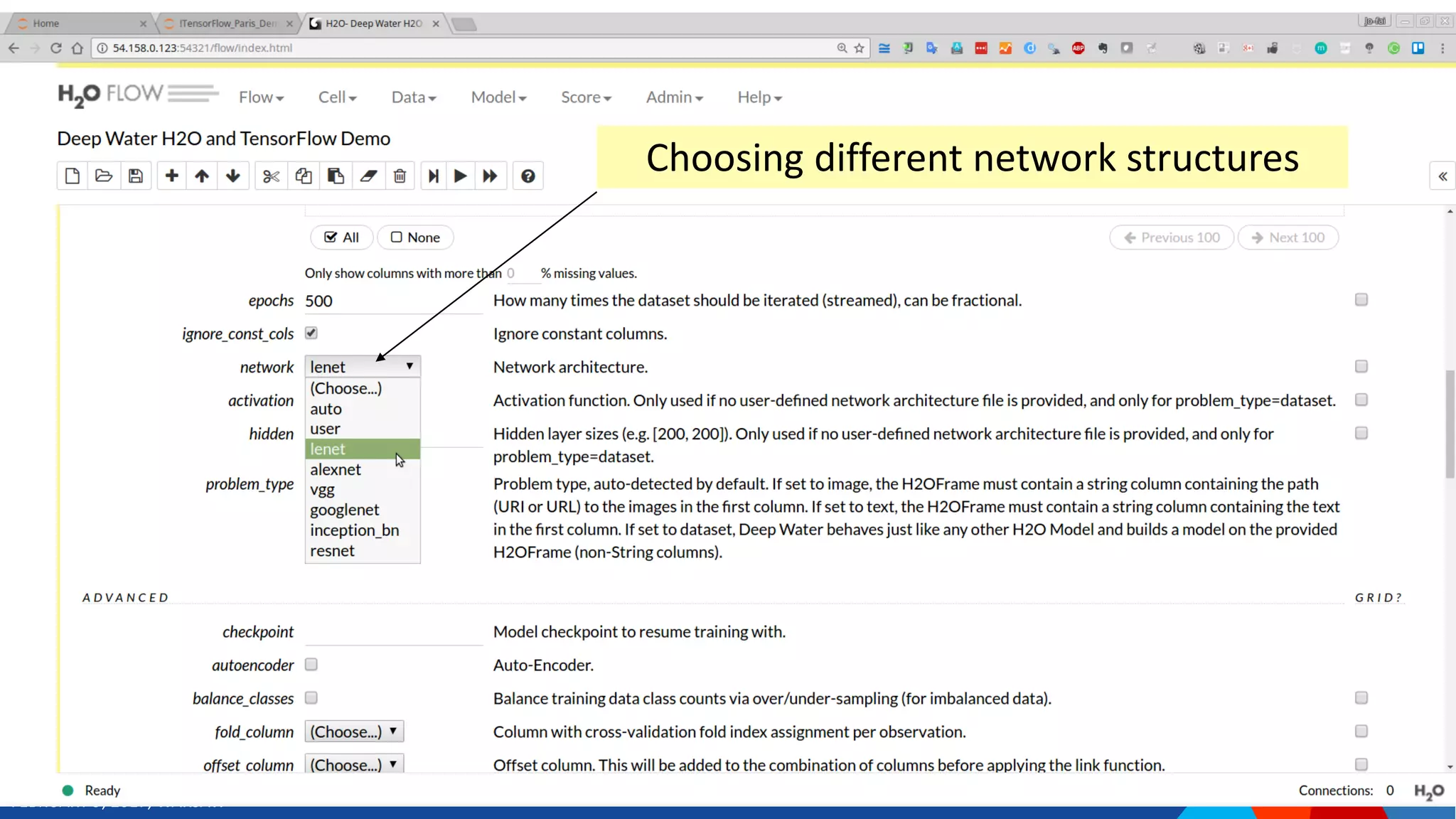1456x819 pixels.
Task: Cut the cell with the scissors icon
Action: tap(271, 176)
